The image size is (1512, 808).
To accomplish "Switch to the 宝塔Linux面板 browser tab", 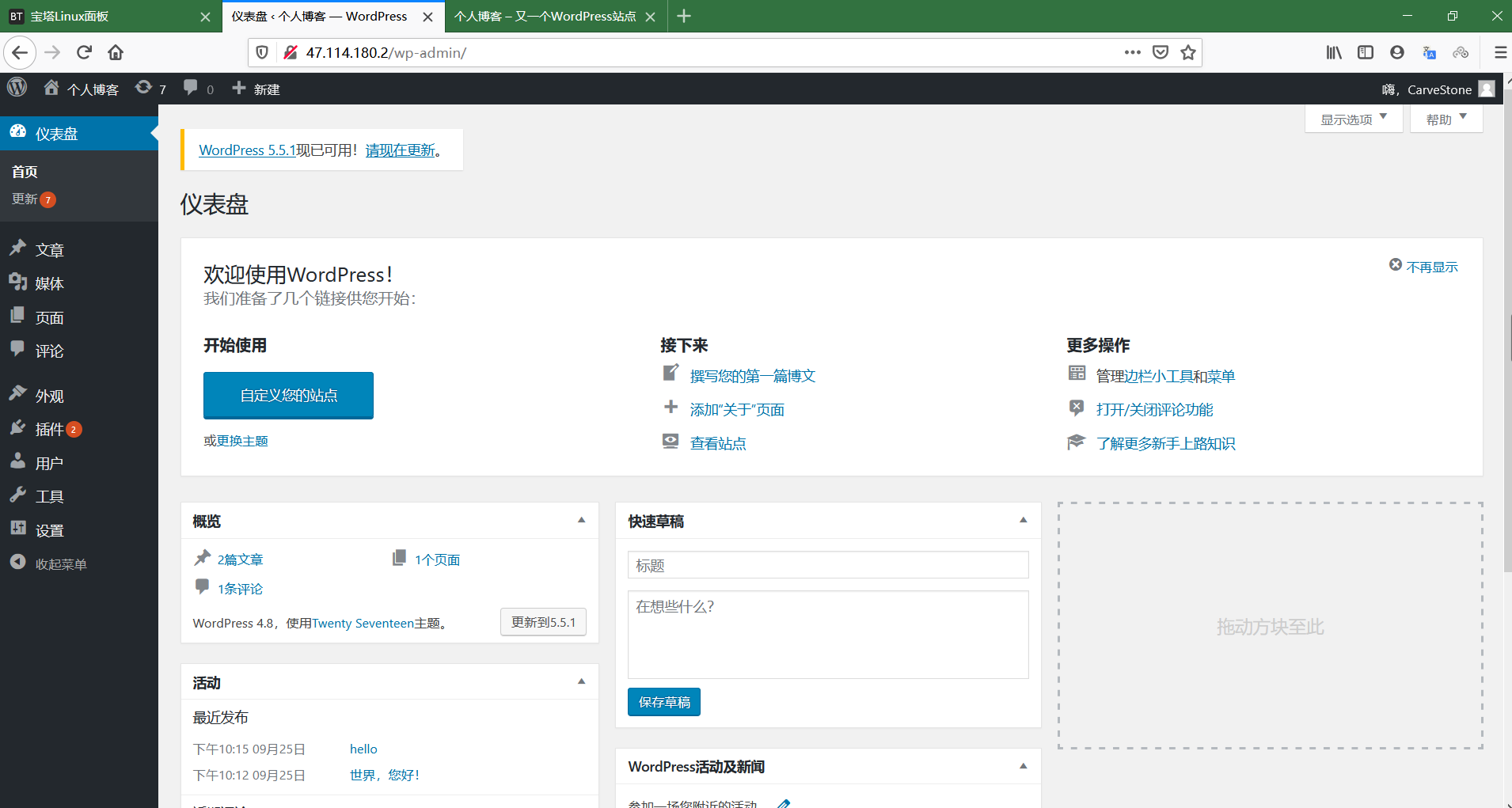I will pos(109,17).
